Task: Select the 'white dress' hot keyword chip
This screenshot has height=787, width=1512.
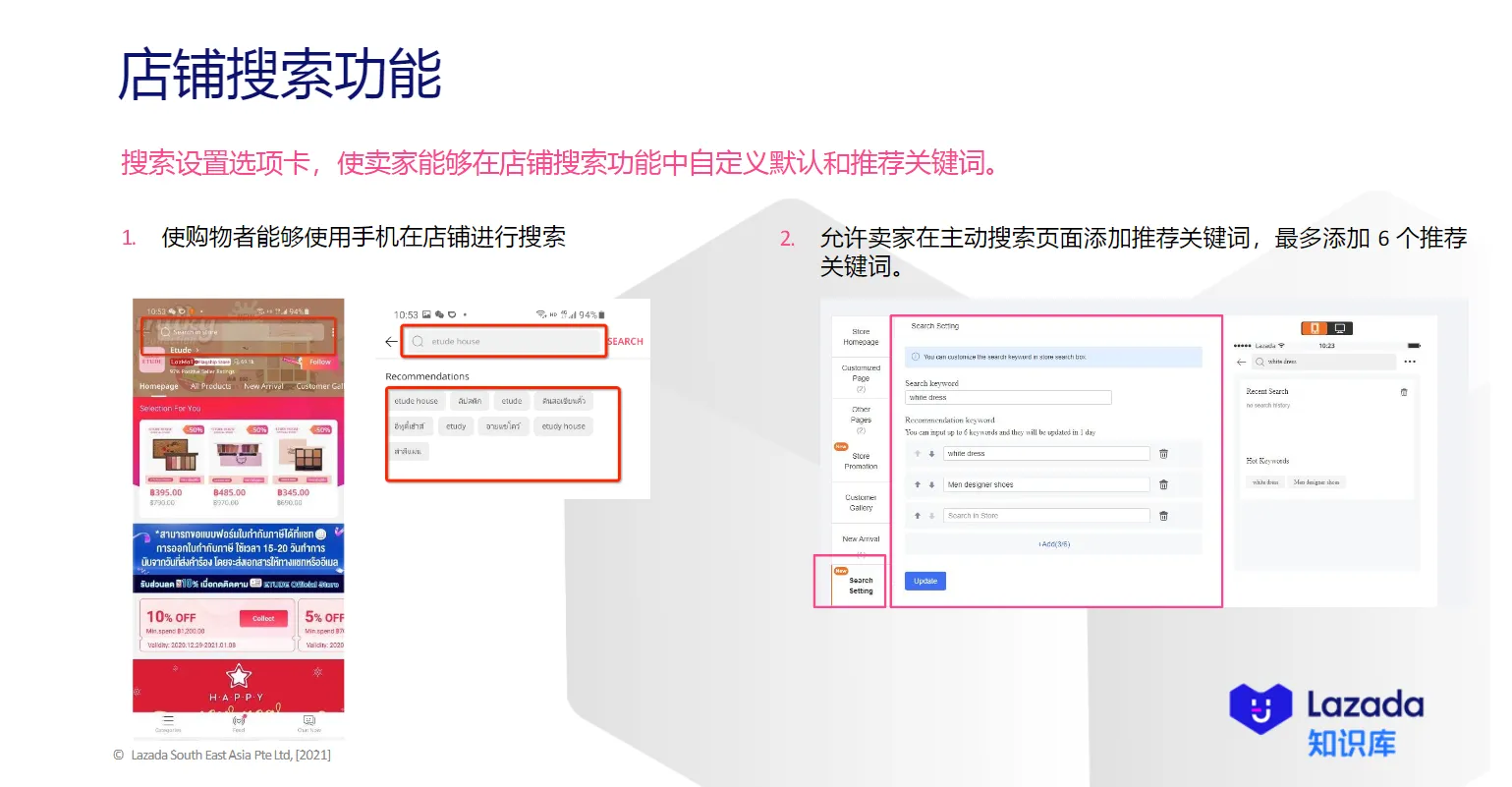Action: (x=1265, y=481)
